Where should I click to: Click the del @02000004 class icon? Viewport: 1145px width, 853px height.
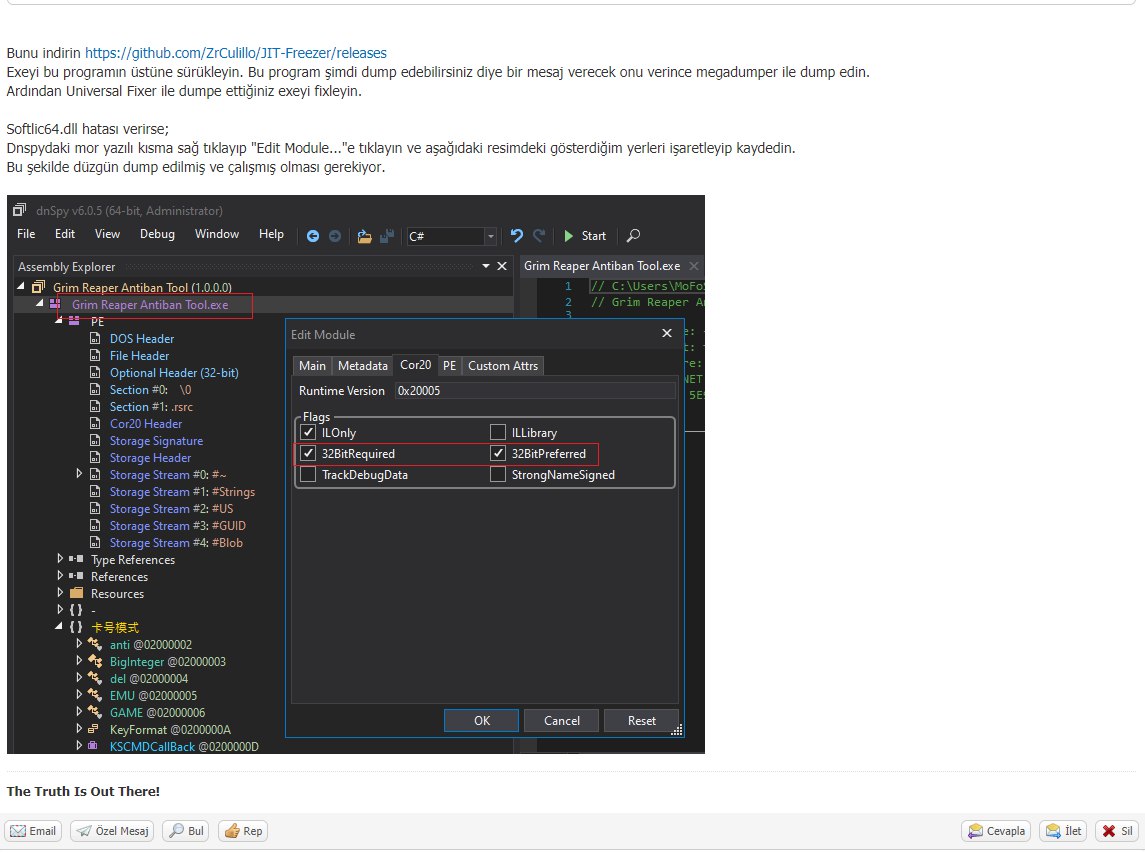95,678
